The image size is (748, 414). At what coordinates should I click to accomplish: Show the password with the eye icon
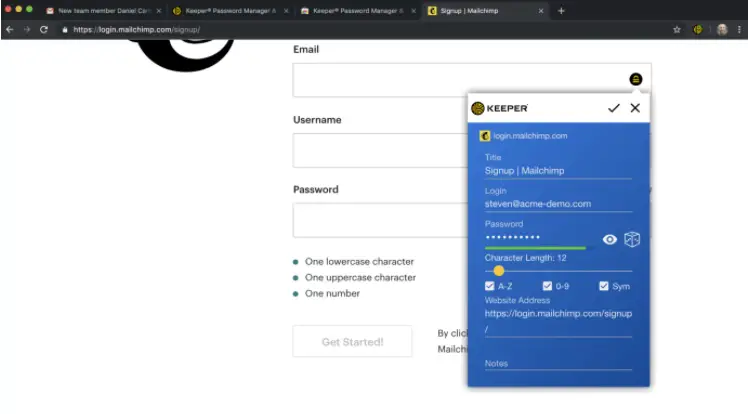[610, 239]
